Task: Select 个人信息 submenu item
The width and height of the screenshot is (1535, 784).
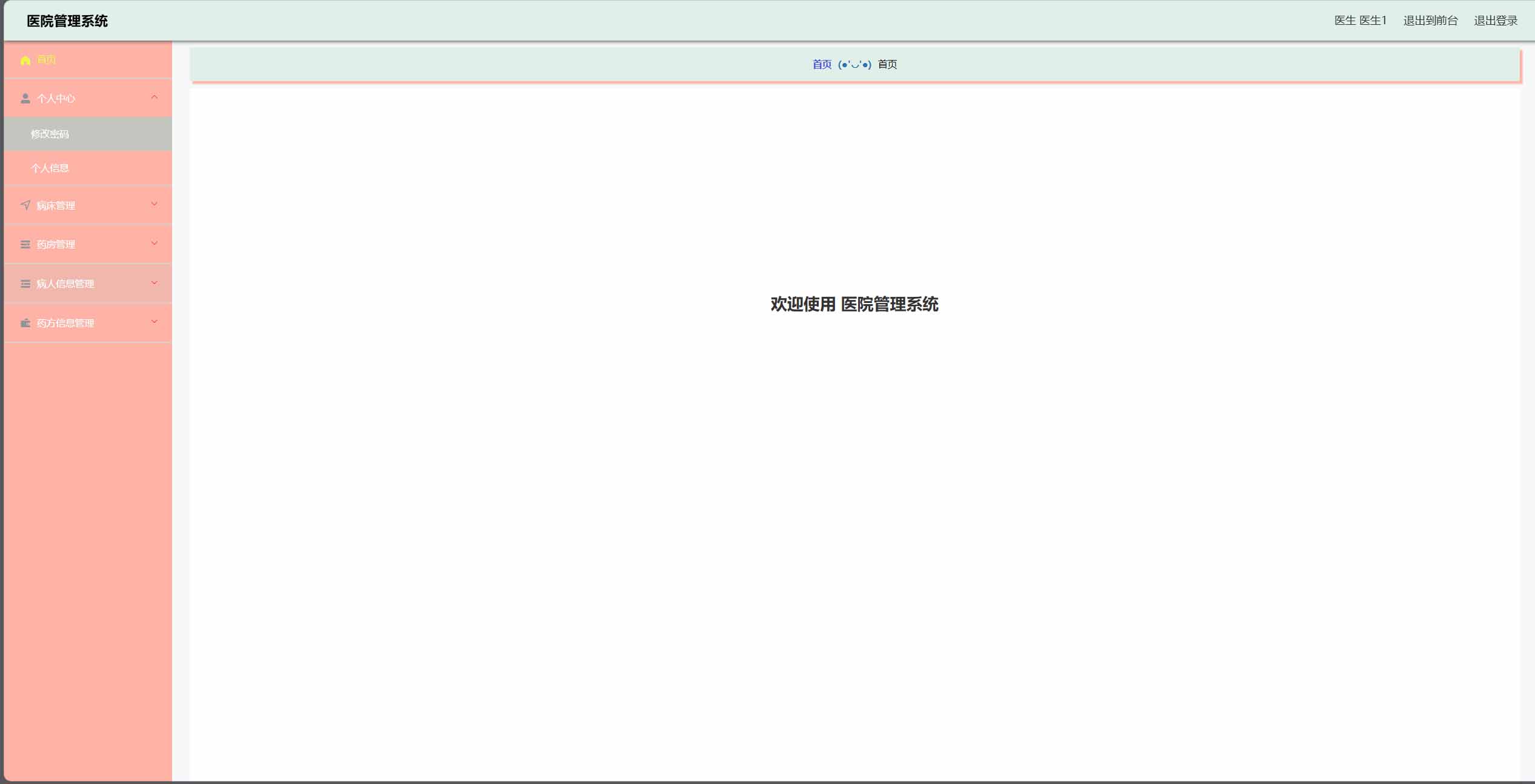Action: tap(88, 168)
